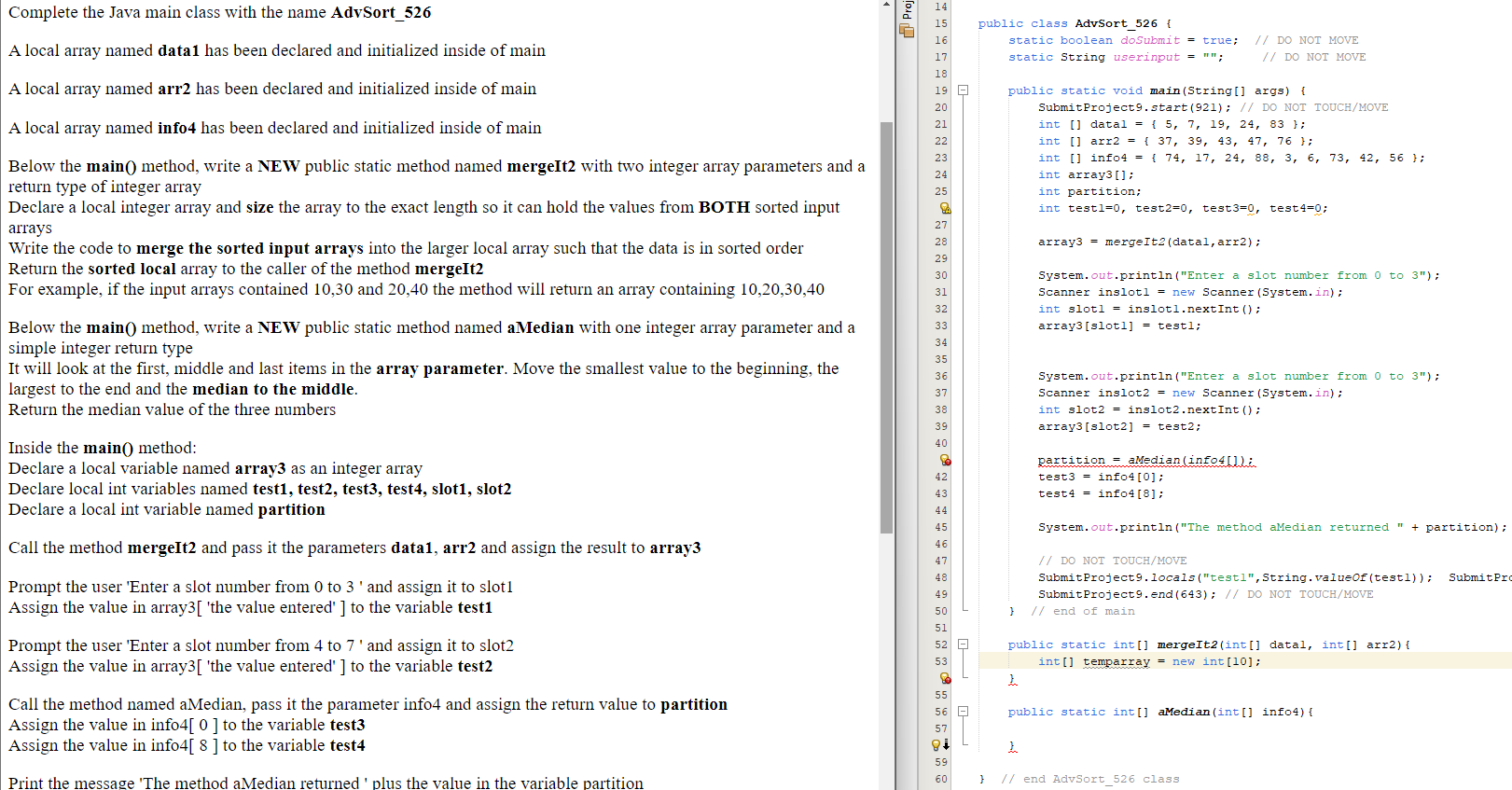
Task: Open the Projects window icon in sidebar
Action: click(907, 31)
